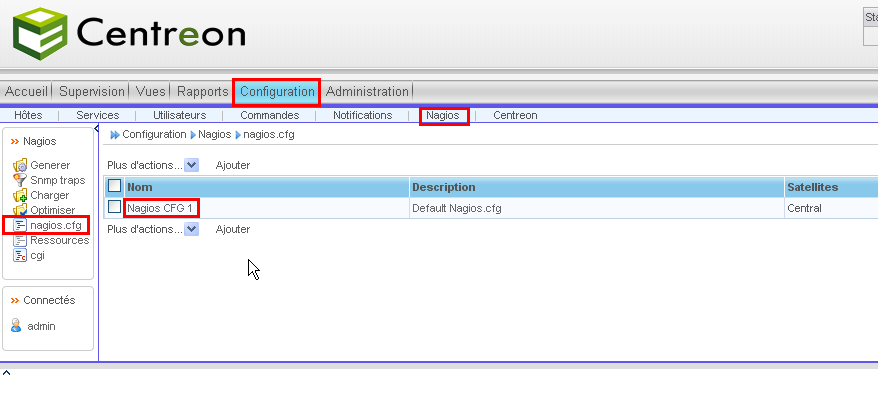
Task: Click the nagios.cfg file icon
Action: pos(20,226)
